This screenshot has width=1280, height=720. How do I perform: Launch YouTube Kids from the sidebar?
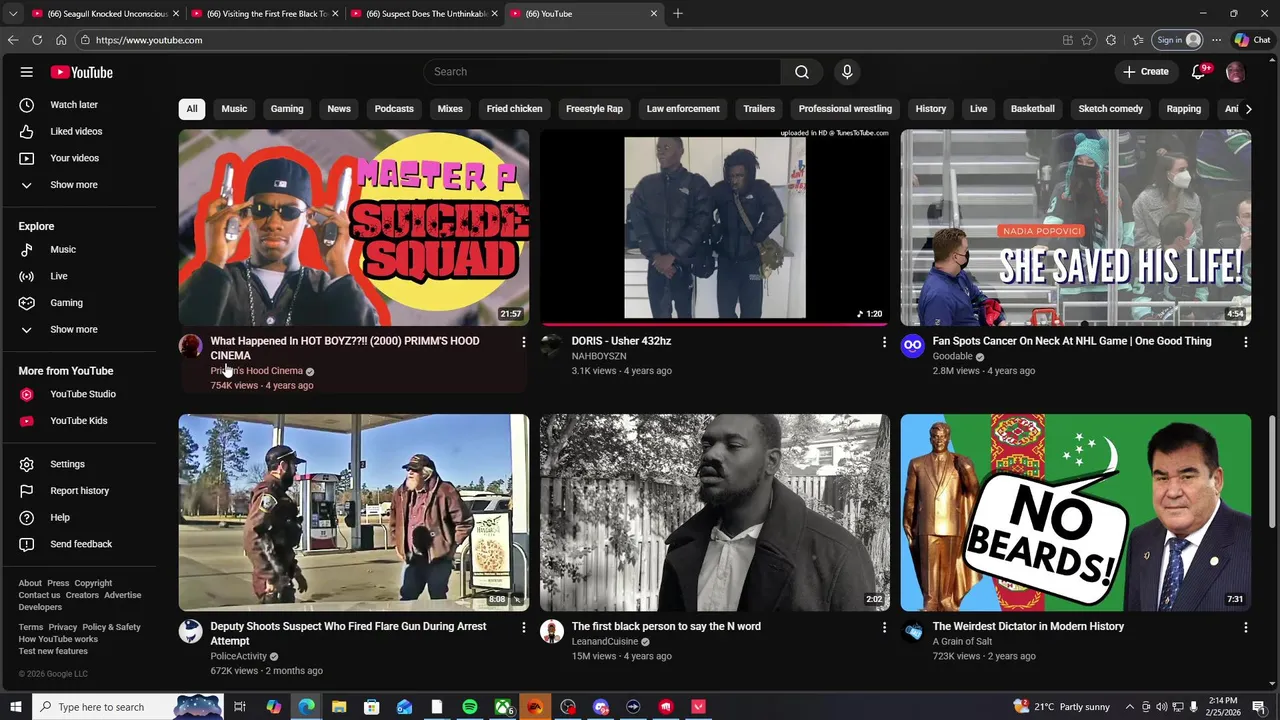click(78, 421)
